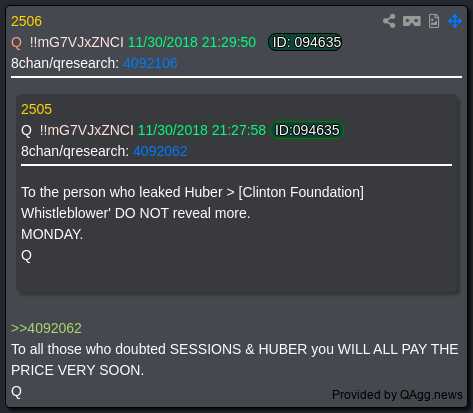Select the ID: 094635 badge in post 2506
The image size is (473, 413).
tap(306, 42)
